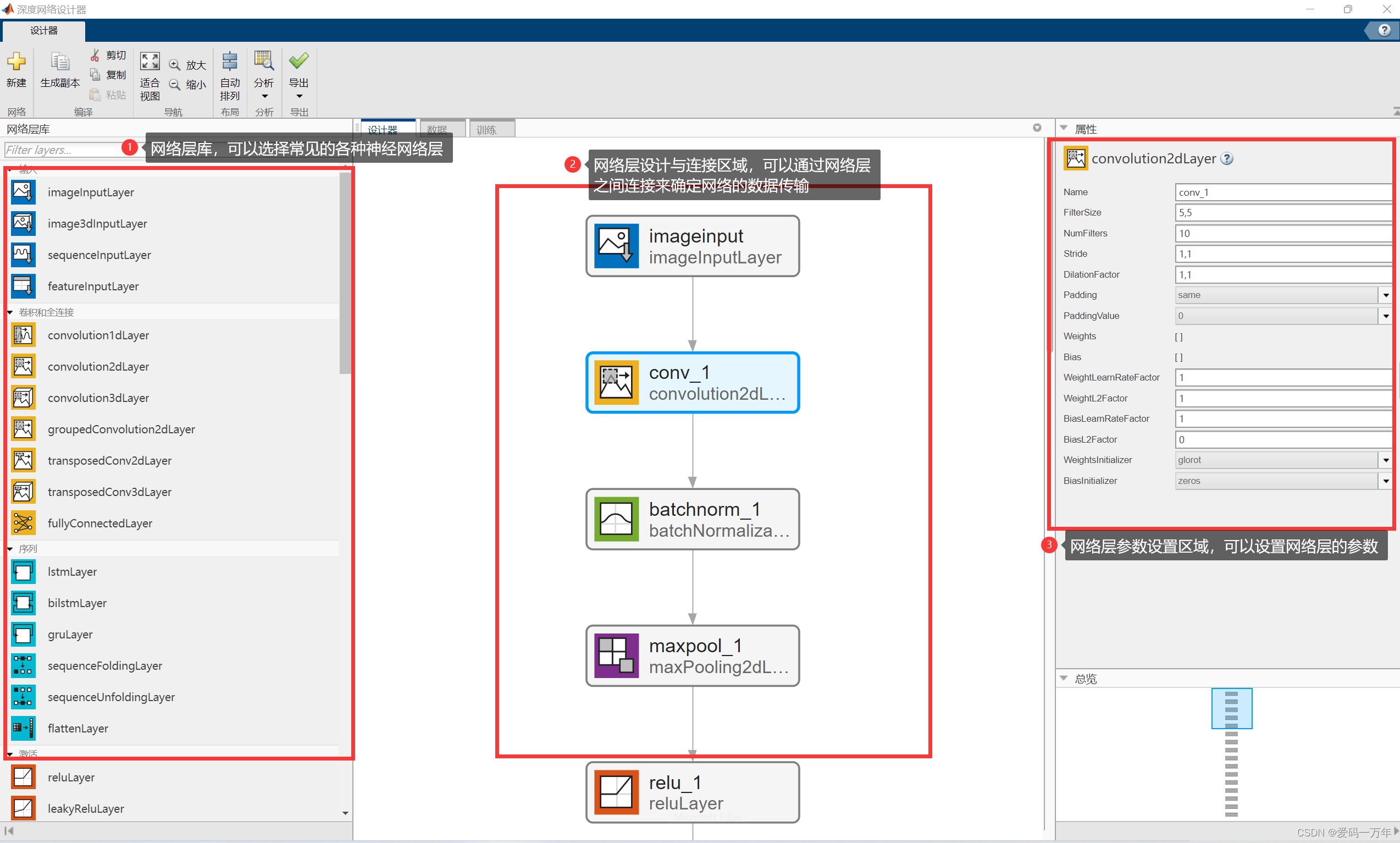1400x843 pixels.
Task: Click the 剪切 (Cut) scissors icon
Action: point(95,55)
